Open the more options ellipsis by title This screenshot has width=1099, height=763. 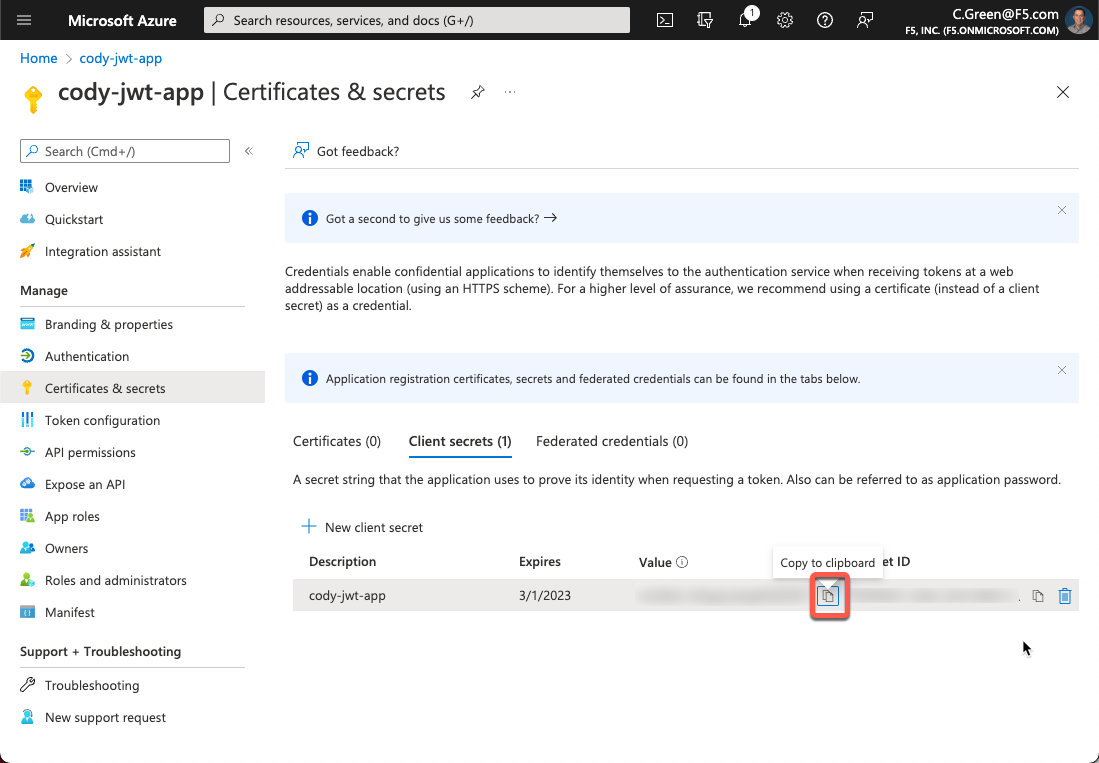(x=510, y=92)
